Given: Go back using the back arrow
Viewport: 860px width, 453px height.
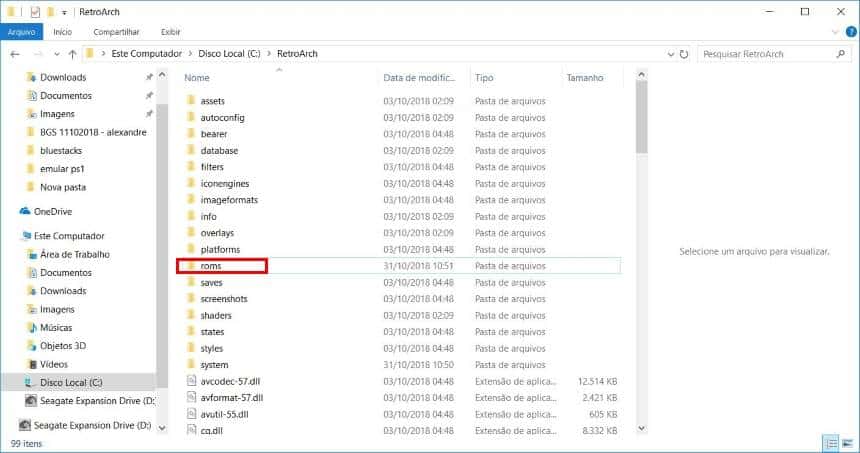Looking at the screenshot, I should click(x=15, y=54).
